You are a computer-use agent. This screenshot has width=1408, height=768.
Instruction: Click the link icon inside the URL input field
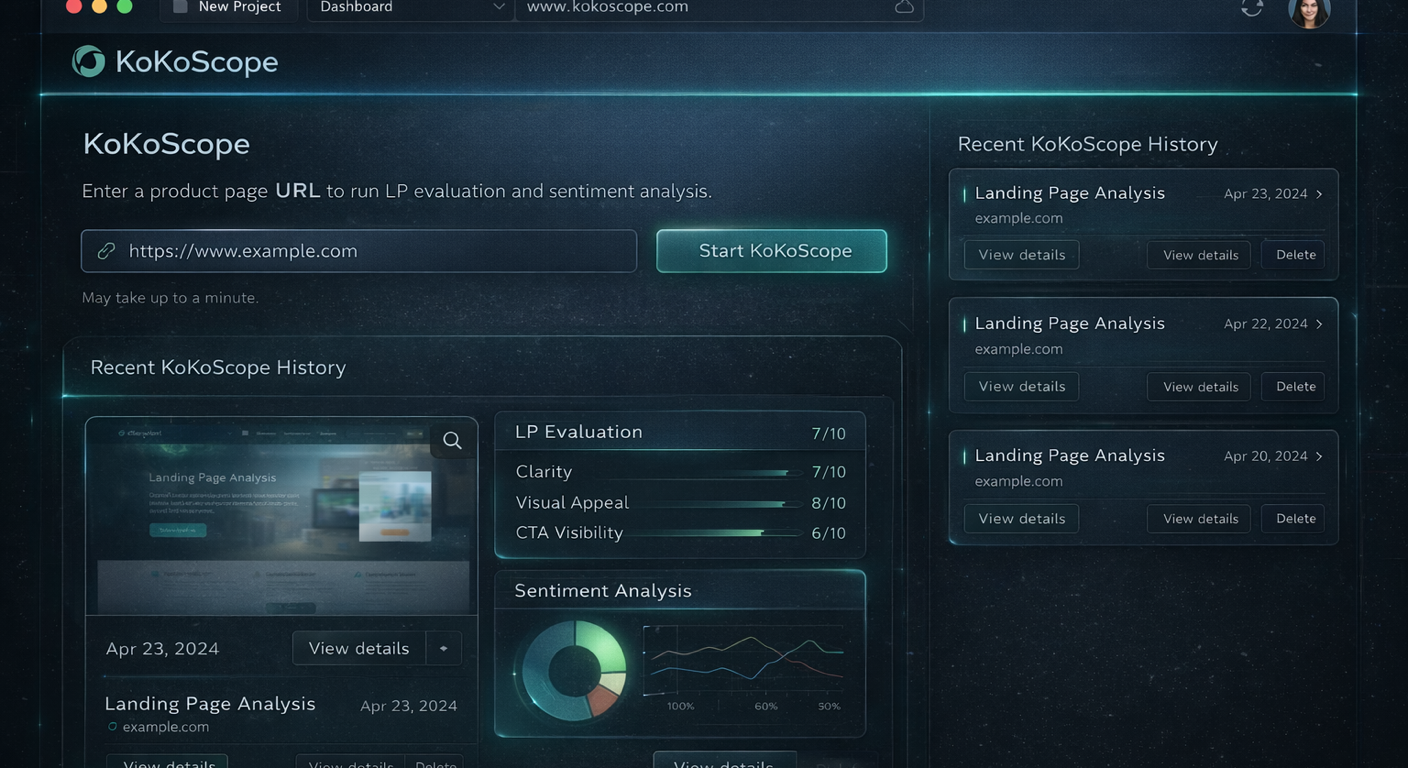[106, 251]
